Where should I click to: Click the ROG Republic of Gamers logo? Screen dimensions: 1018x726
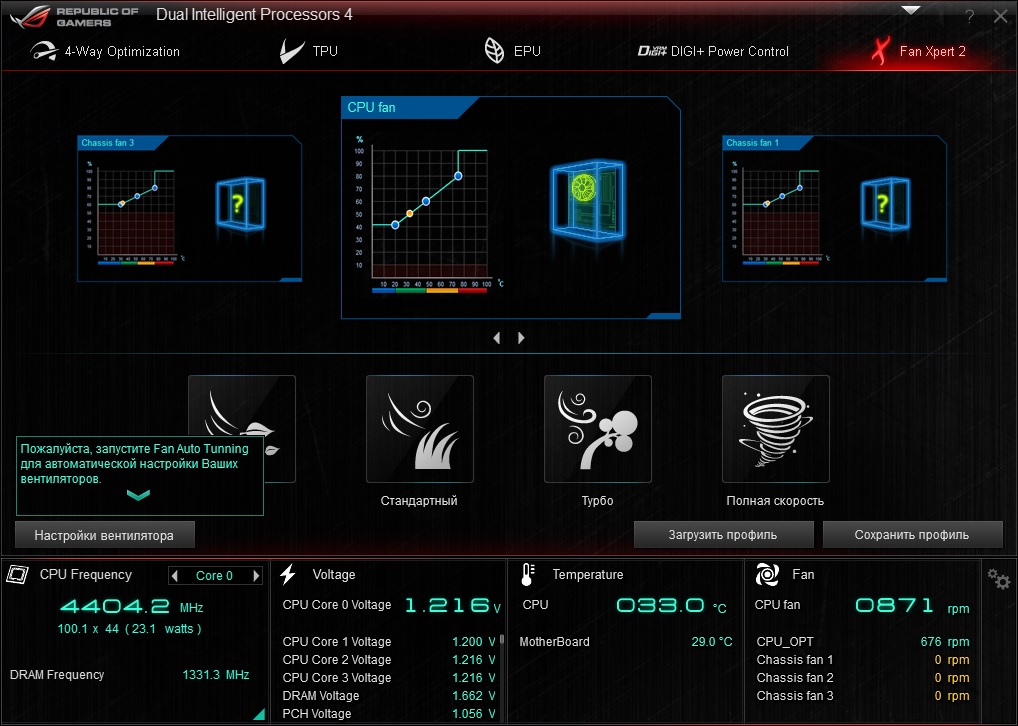click(74, 17)
